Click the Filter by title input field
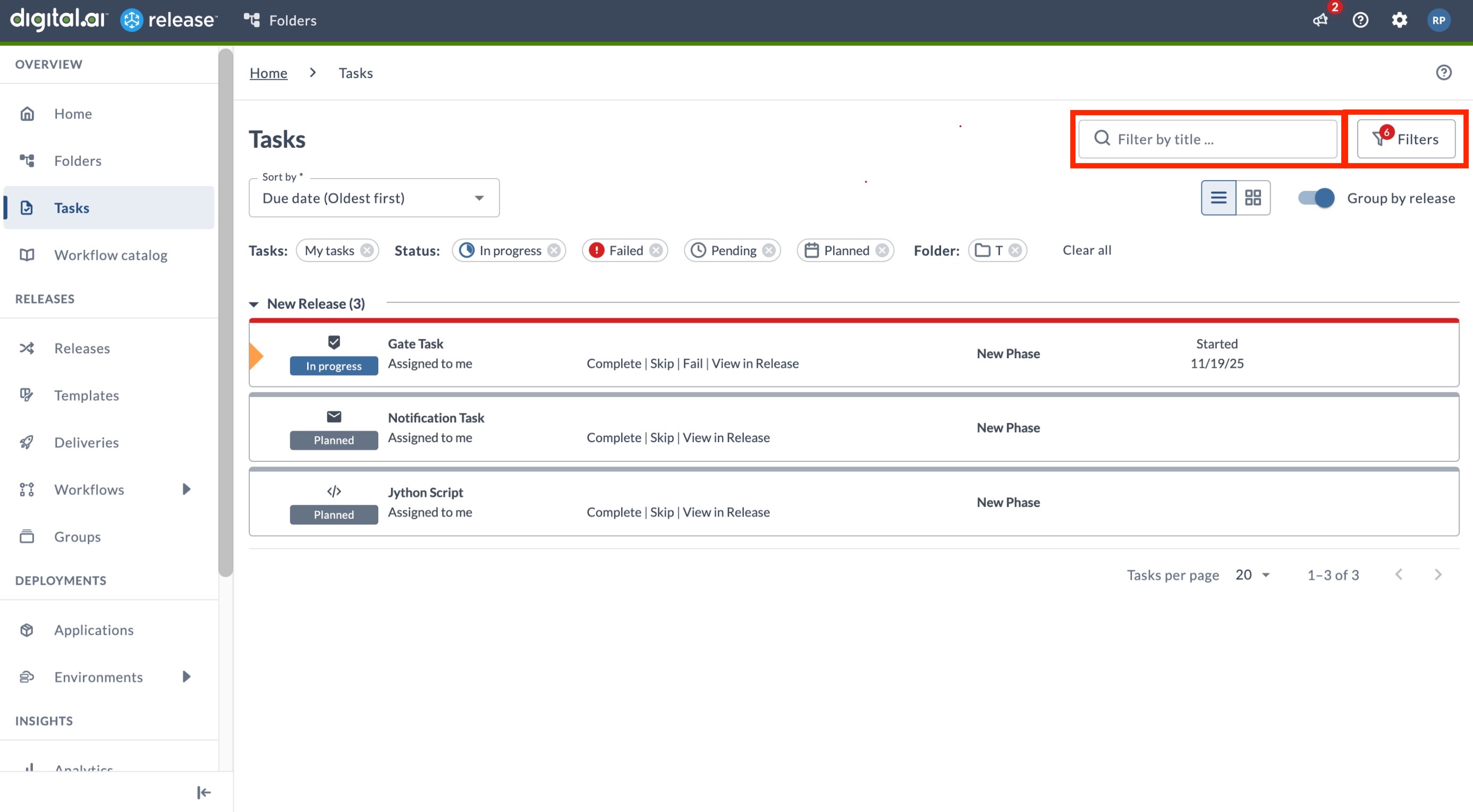The height and width of the screenshot is (812, 1473). tap(1207, 139)
